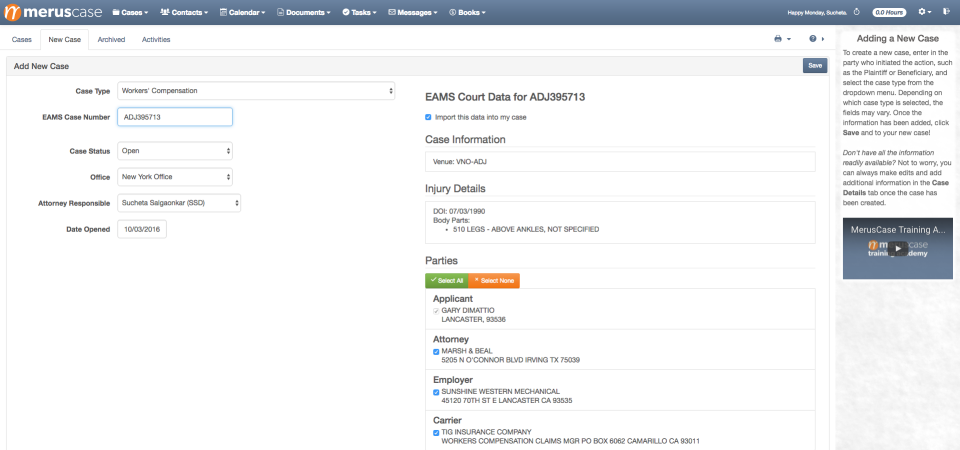The width and height of the screenshot is (960, 450).
Task: Toggle the GARY DIMATTIO applicant checkbox
Action: pos(436,310)
